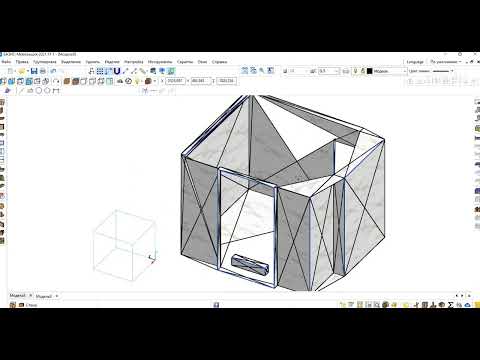Click the Z coordinate field
This screenshot has height=360, width=480.
click(x=226, y=81)
